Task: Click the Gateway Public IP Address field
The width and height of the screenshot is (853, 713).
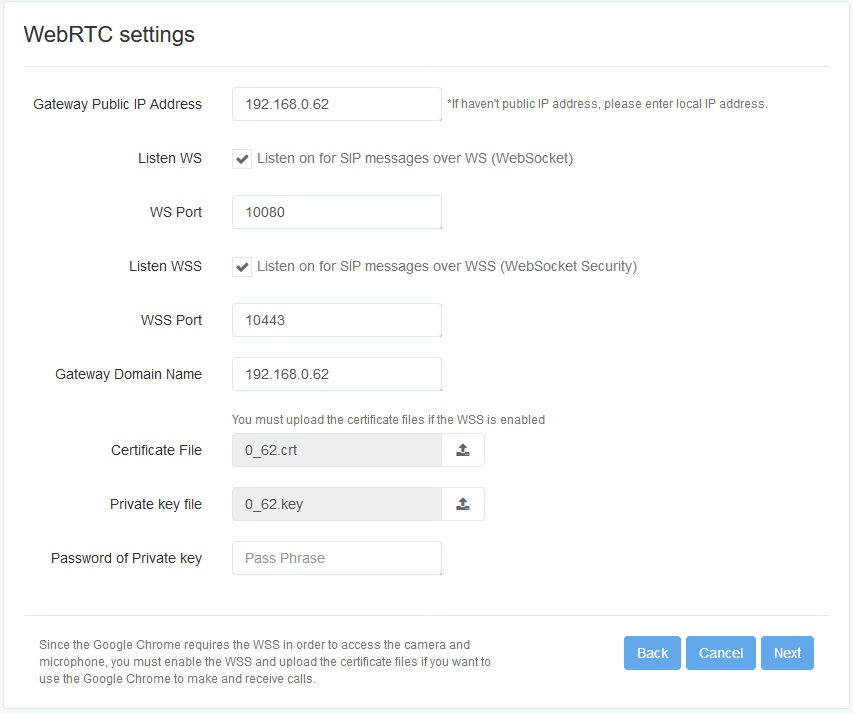Action: coord(337,104)
